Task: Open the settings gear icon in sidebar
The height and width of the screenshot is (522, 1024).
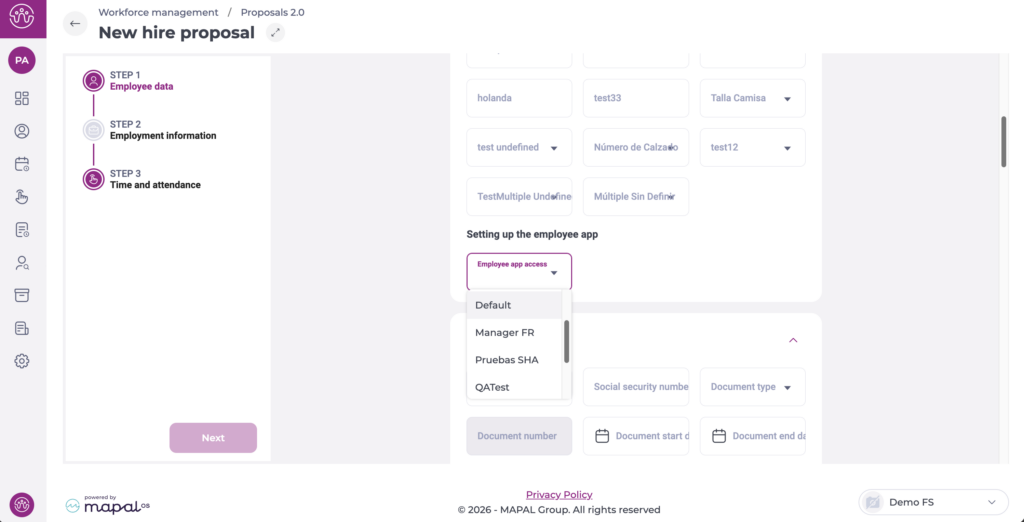Action: click(22, 361)
